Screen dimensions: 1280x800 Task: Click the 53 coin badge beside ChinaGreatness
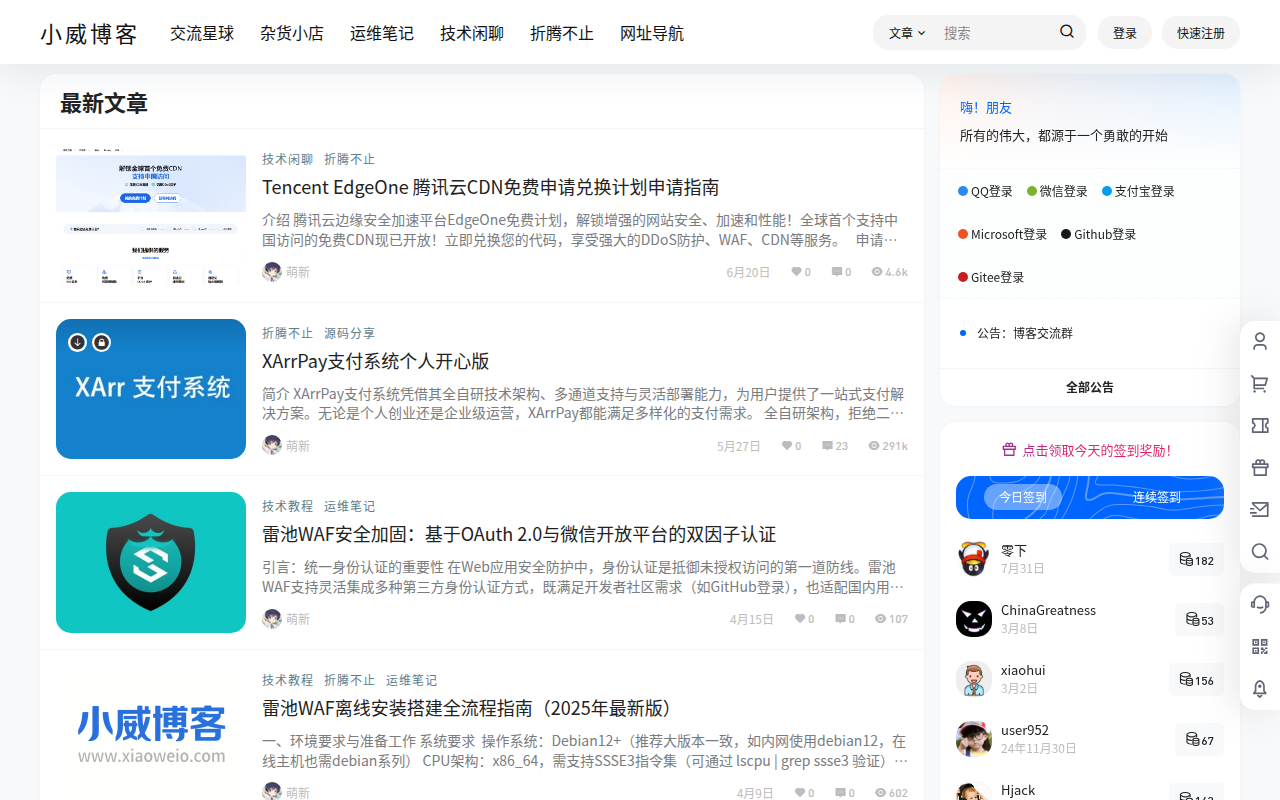tap(1199, 620)
